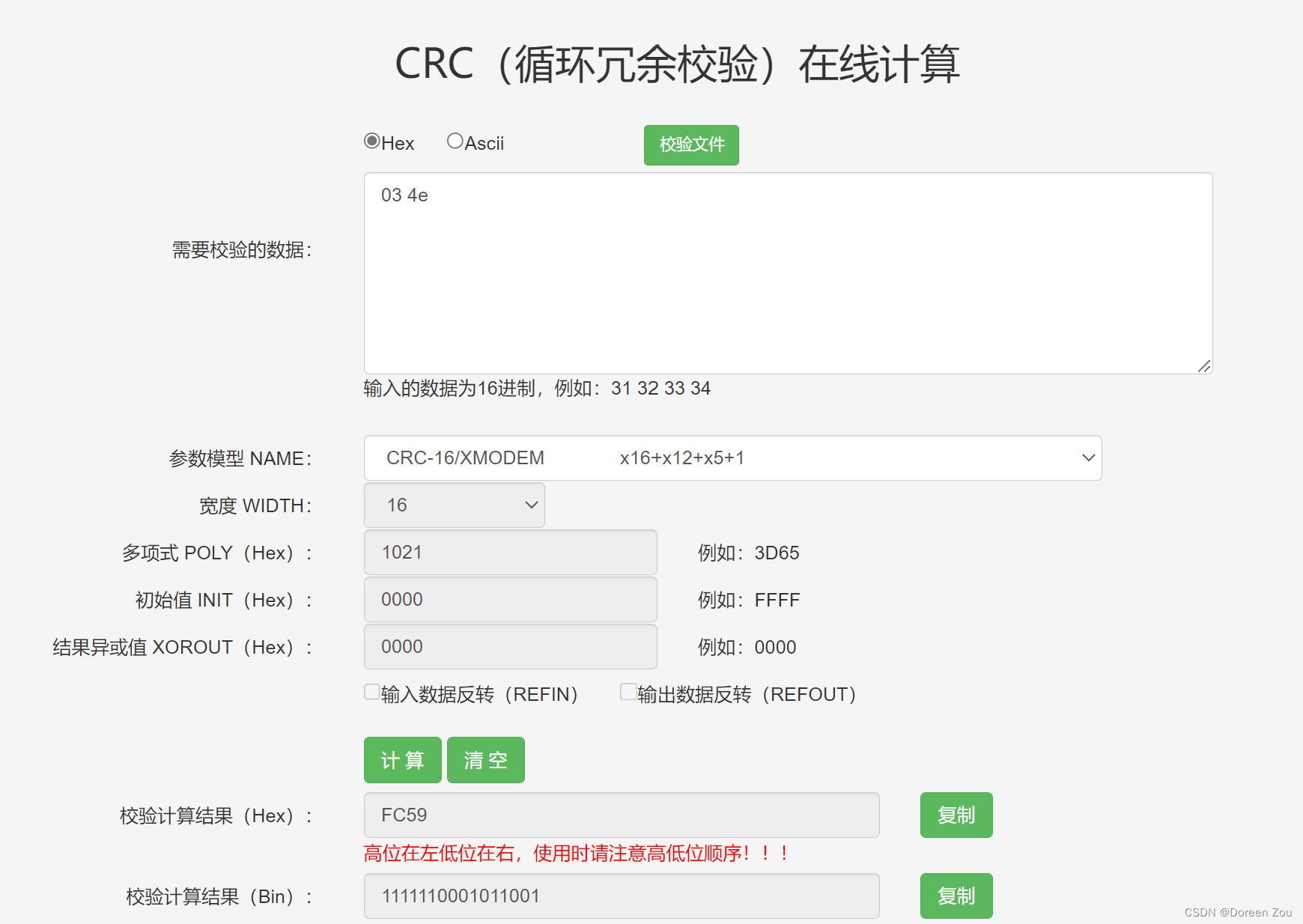The image size is (1303, 924).
Task: Enable 输入数据反转 (REFIN) checkbox
Action: tap(371, 691)
